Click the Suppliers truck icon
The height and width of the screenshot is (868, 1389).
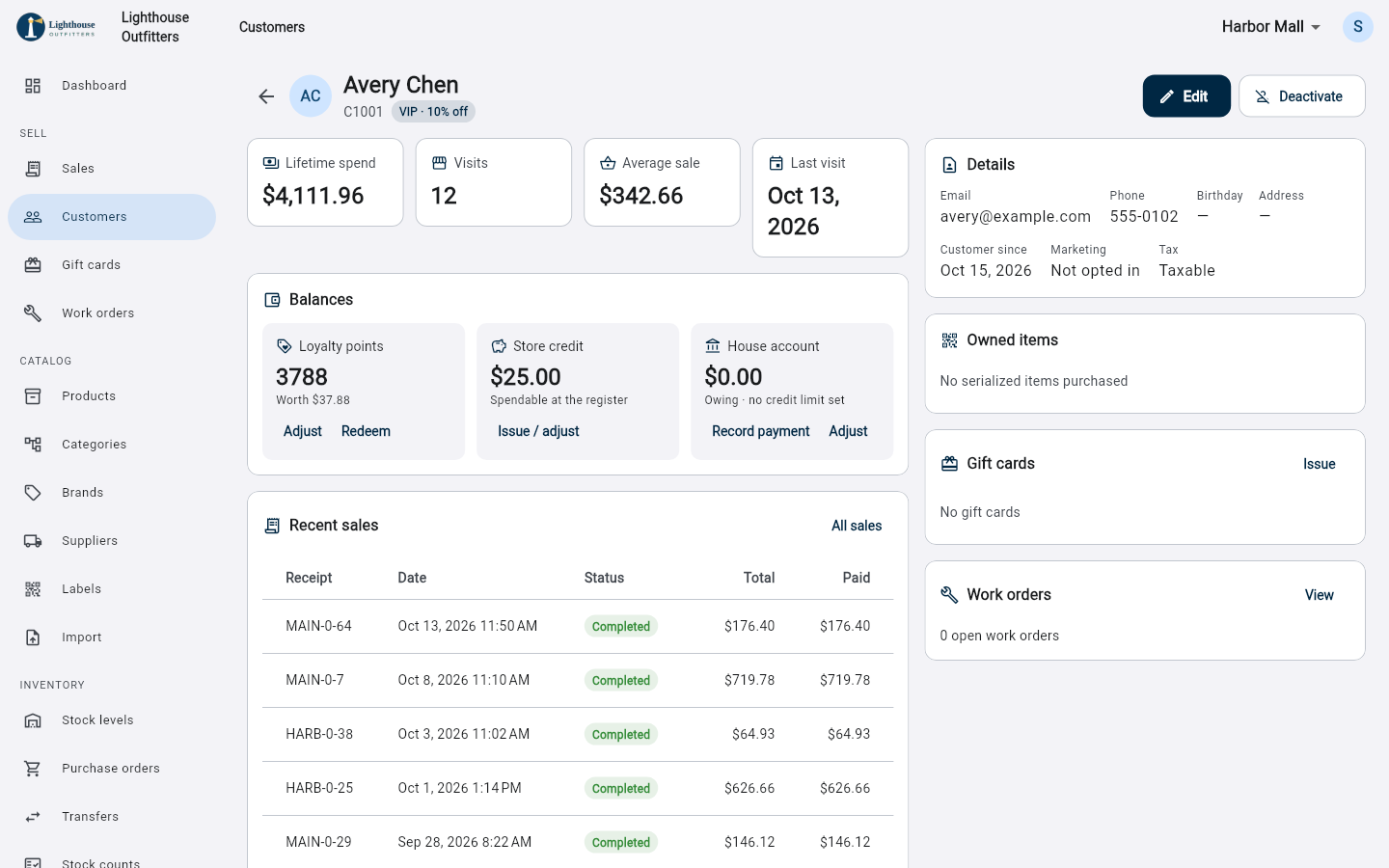[x=33, y=541]
